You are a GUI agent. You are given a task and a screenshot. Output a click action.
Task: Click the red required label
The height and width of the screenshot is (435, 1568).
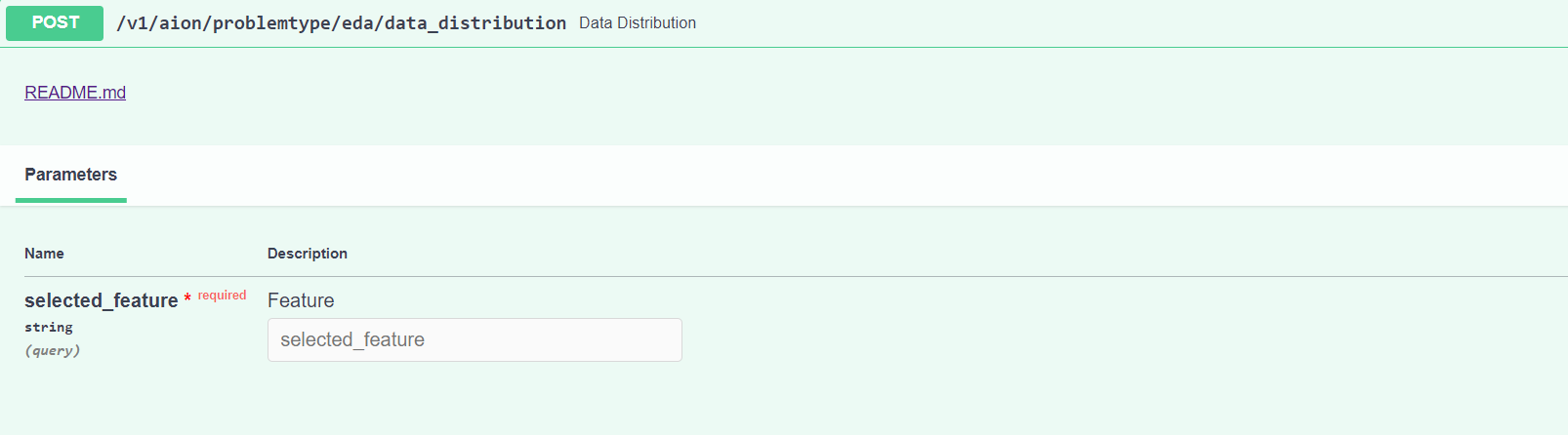222,296
